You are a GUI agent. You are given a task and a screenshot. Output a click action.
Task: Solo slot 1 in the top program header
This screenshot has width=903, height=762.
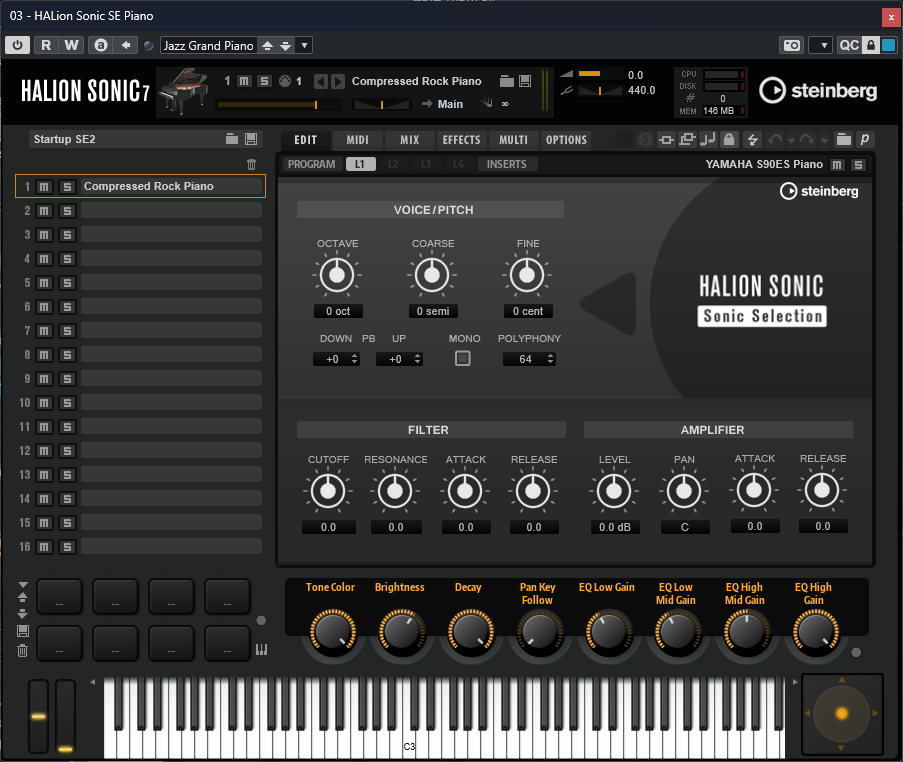tap(264, 81)
